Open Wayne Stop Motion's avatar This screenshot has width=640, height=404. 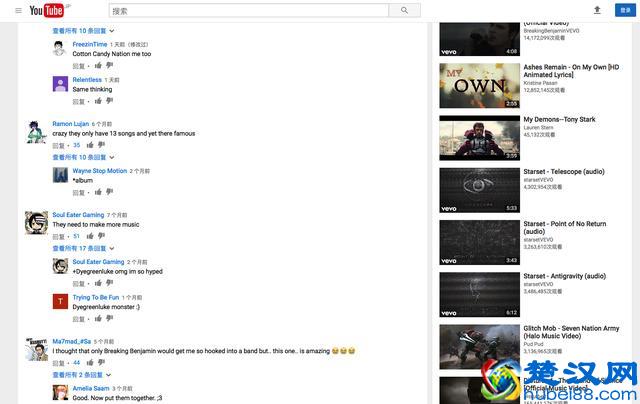point(60,175)
